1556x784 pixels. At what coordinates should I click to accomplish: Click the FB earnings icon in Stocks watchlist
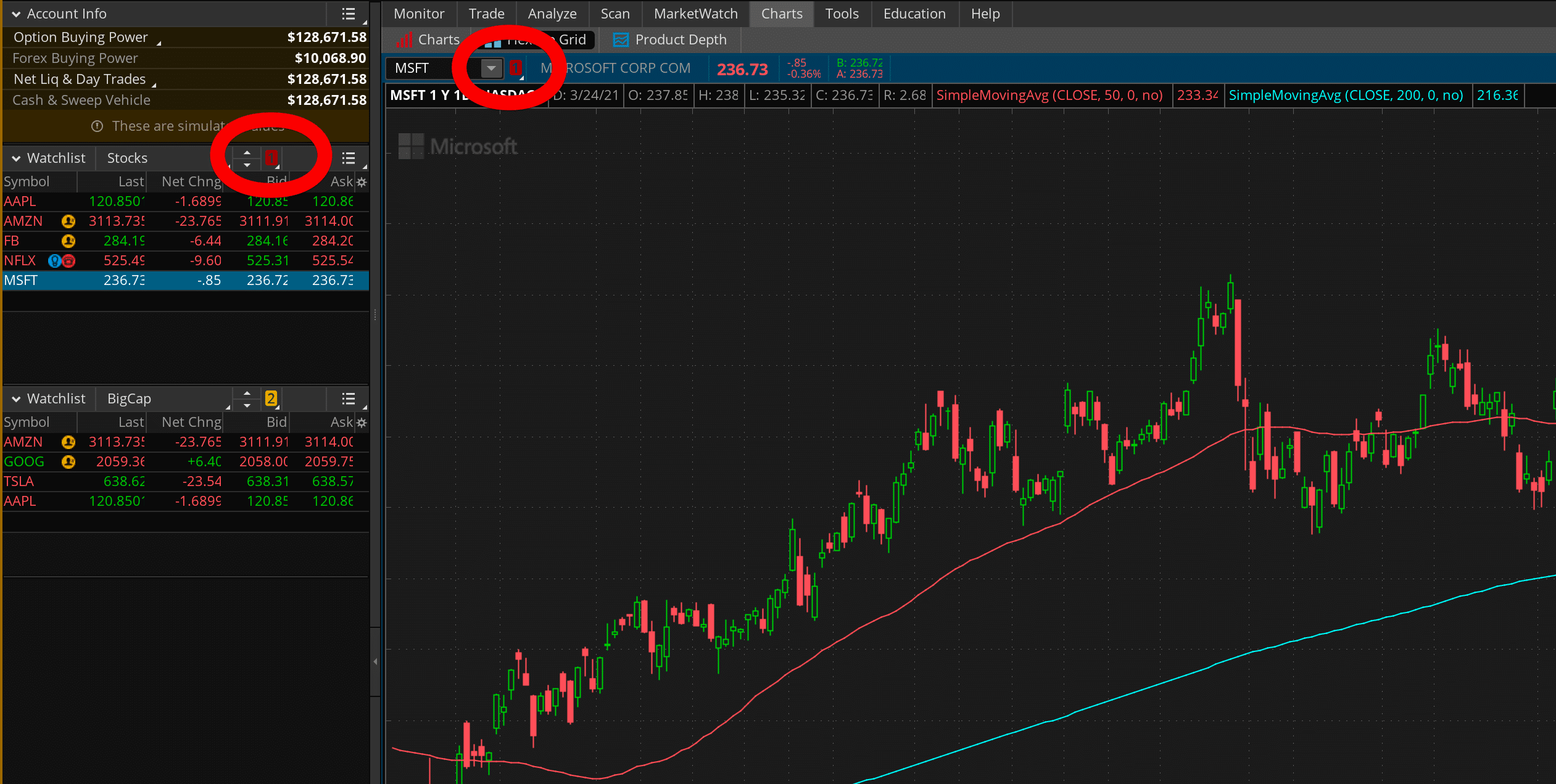(x=68, y=241)
